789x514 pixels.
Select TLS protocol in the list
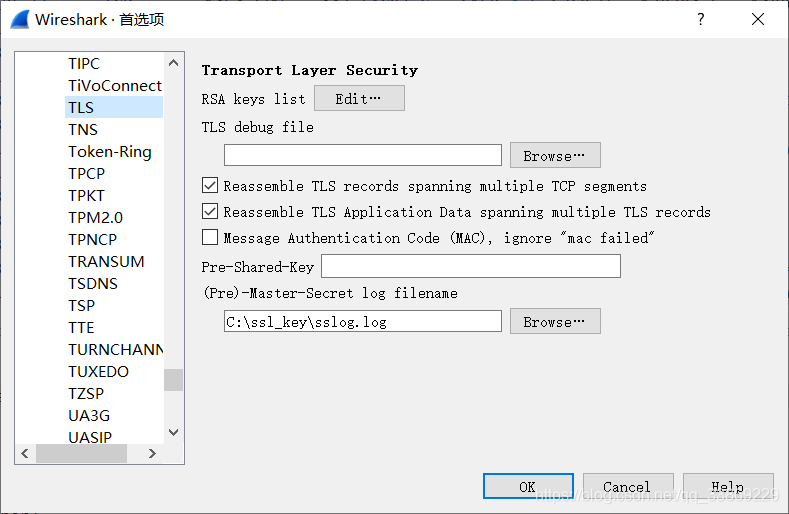pyautogui.click(x=81, y=107)
